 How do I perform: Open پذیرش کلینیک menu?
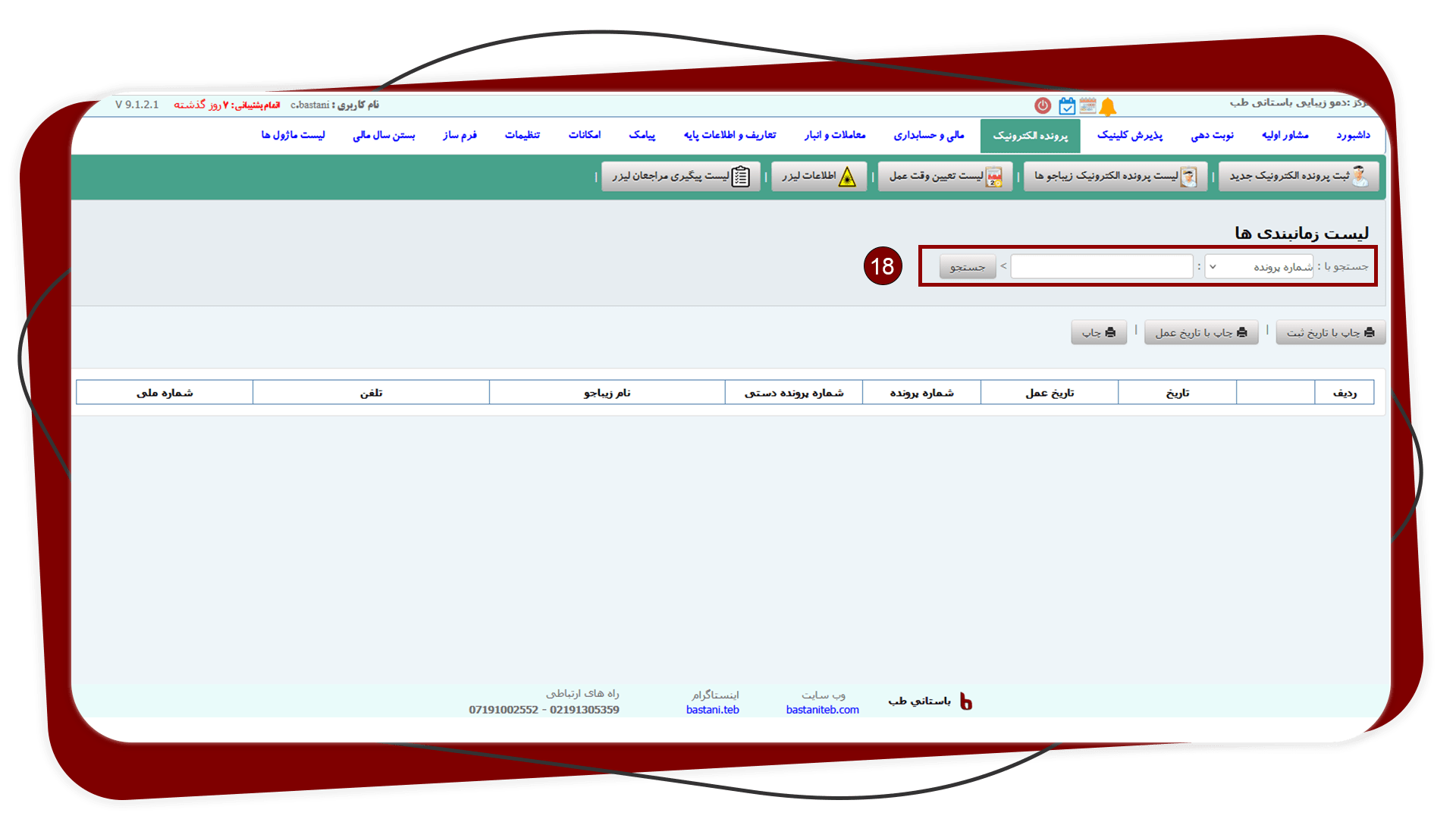coord(1129,135)
